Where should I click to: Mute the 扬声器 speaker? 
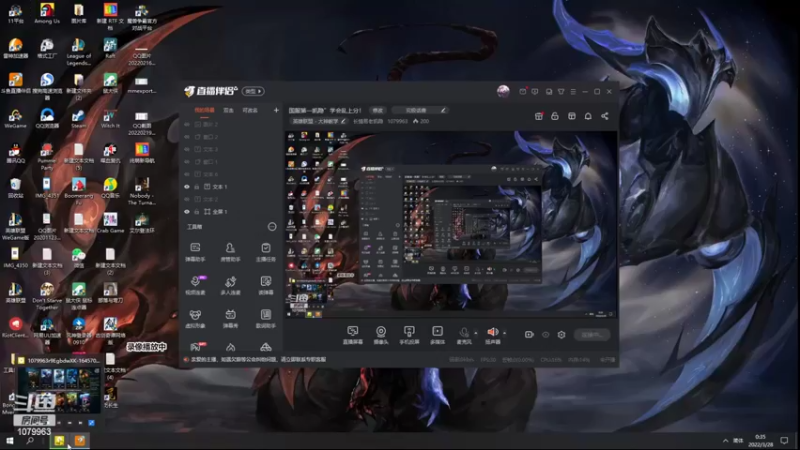(x=492, y=335)
